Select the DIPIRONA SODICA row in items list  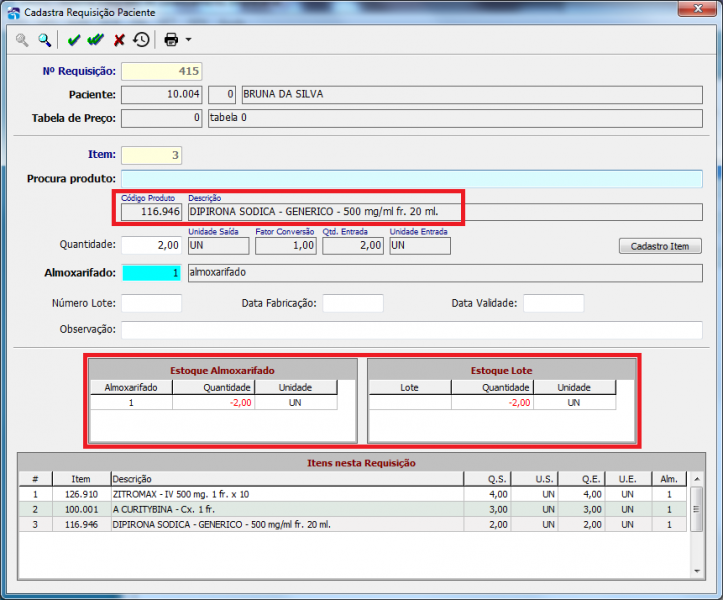click(353, 525)
